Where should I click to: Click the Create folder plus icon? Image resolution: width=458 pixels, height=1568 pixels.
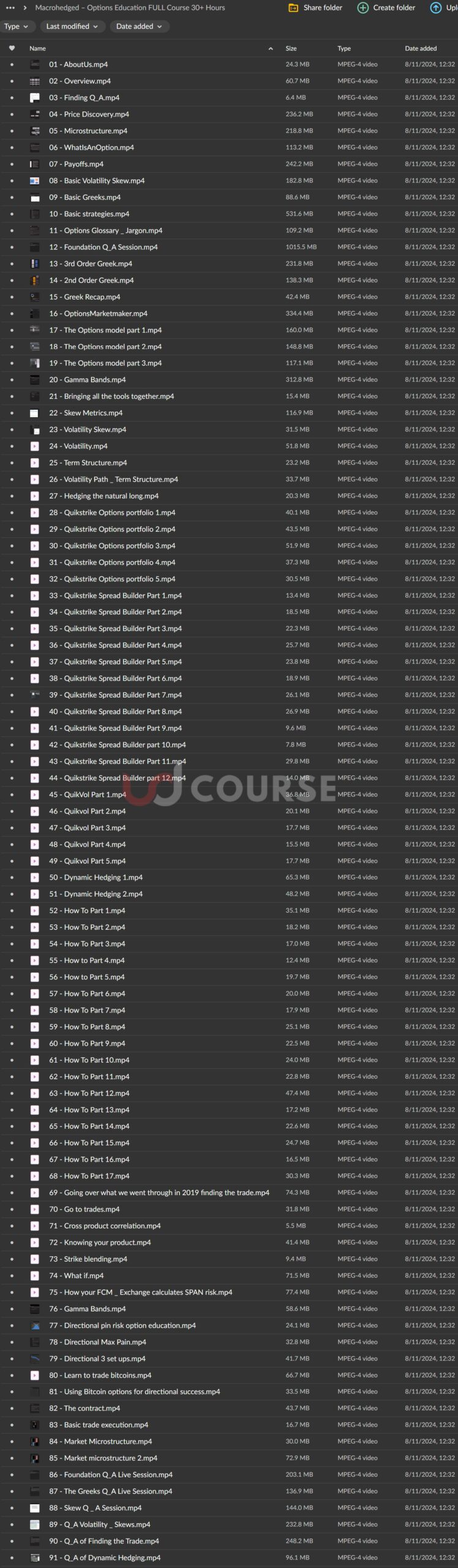pyautogui.click(x=362, y=8)
